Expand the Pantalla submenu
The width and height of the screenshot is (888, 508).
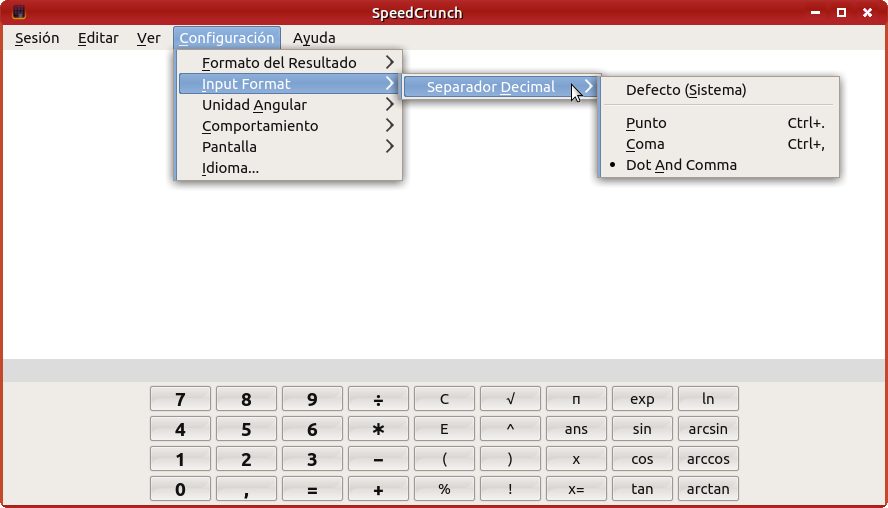click(x=289, y=147)
